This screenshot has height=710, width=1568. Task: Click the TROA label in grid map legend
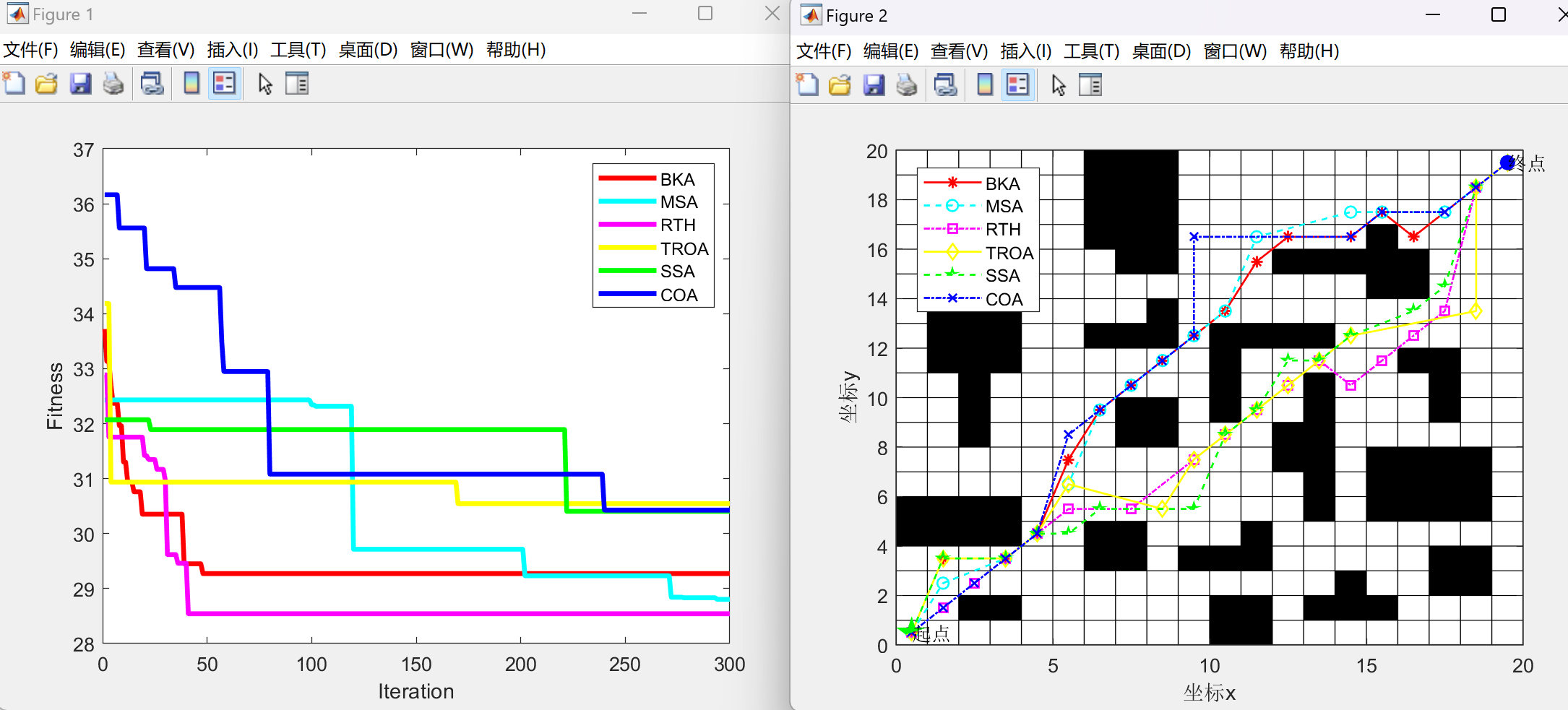1009,253
